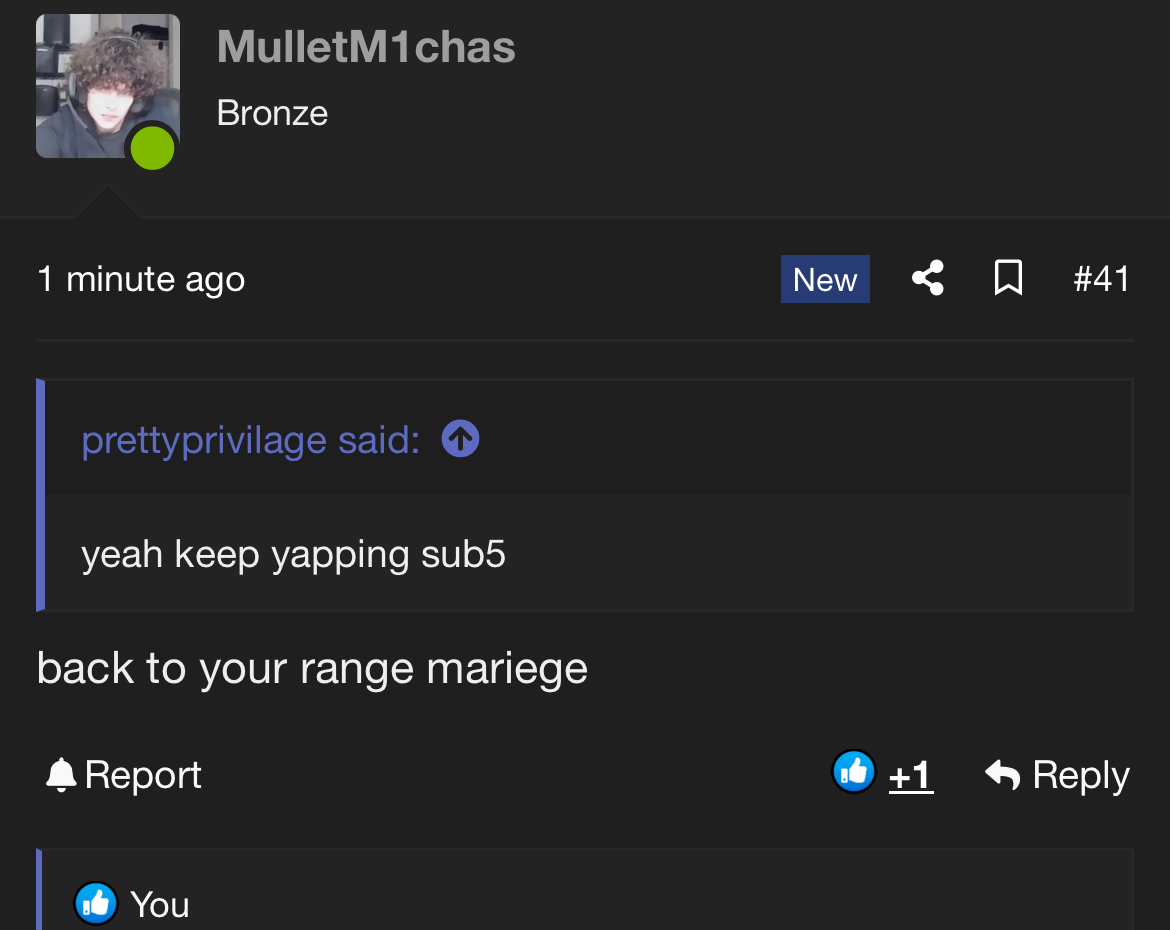Click the "1 minute ago" timestamp
Image resolution: width=1170 pixels, height=930 pixels.
tap(141, 279)
